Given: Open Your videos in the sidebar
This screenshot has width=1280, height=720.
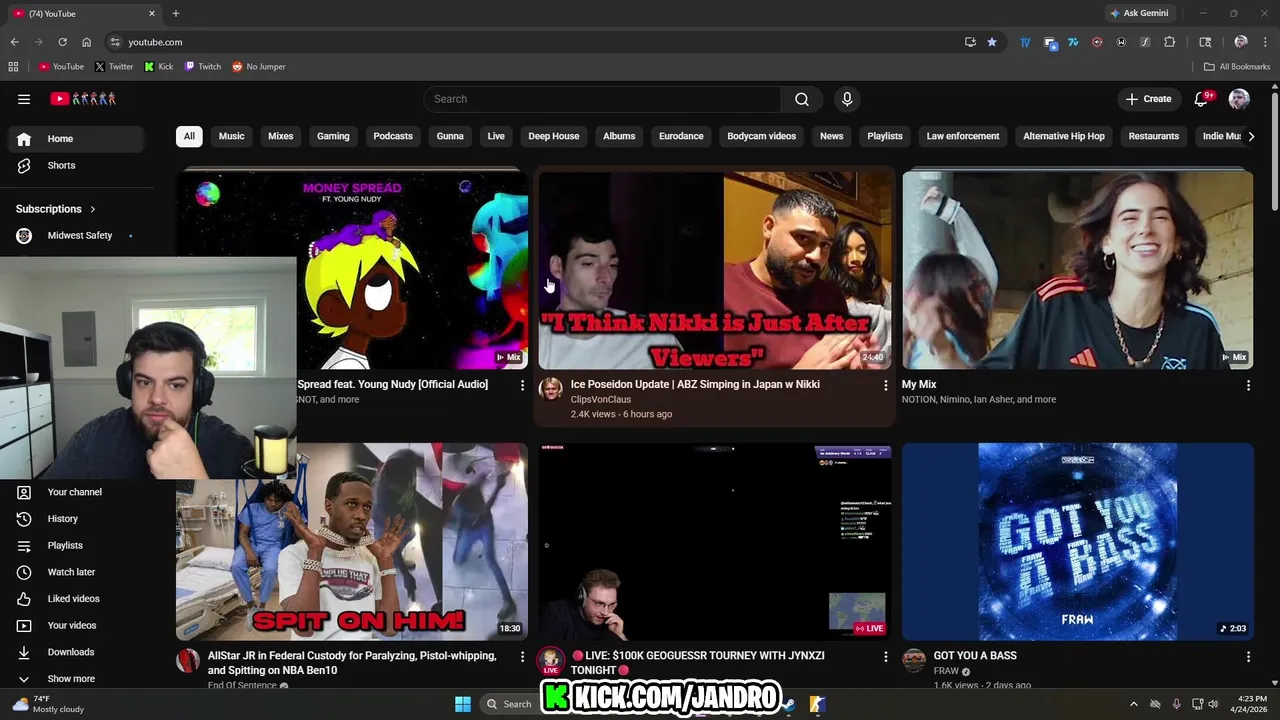Looking at the screenshot, I should (x=75, y=626).
